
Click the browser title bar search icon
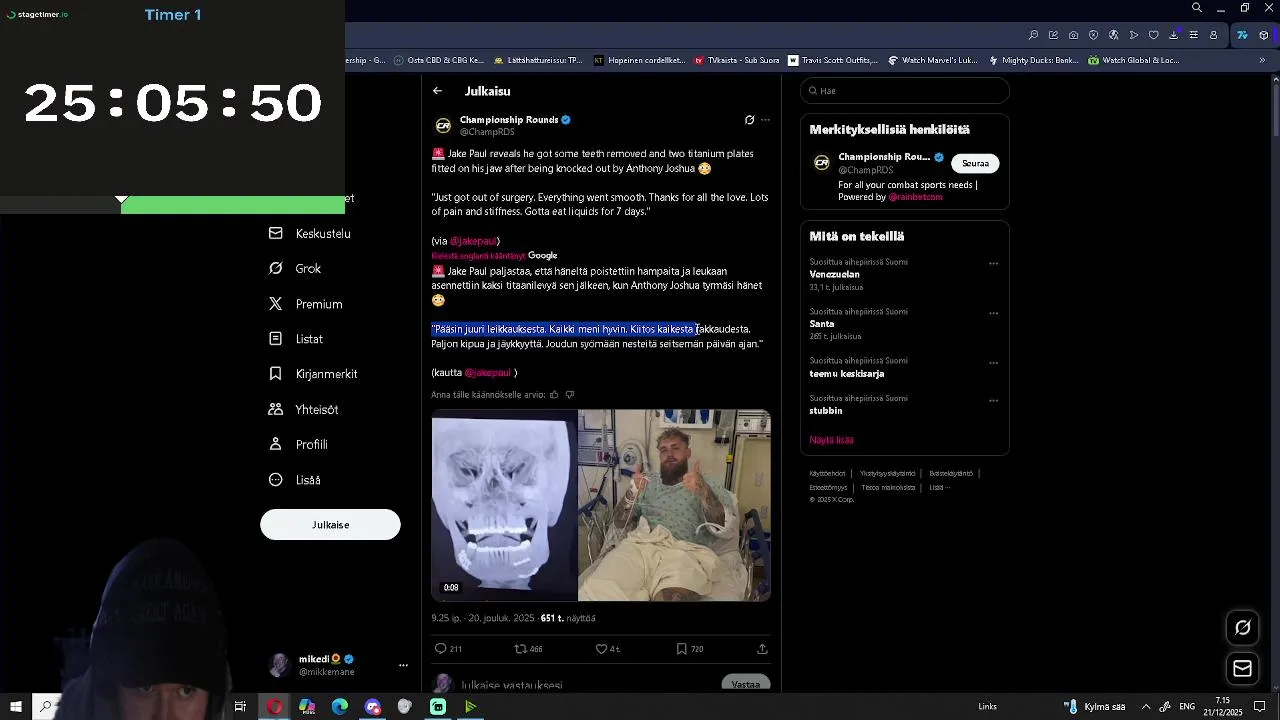tap(1196, 8)
